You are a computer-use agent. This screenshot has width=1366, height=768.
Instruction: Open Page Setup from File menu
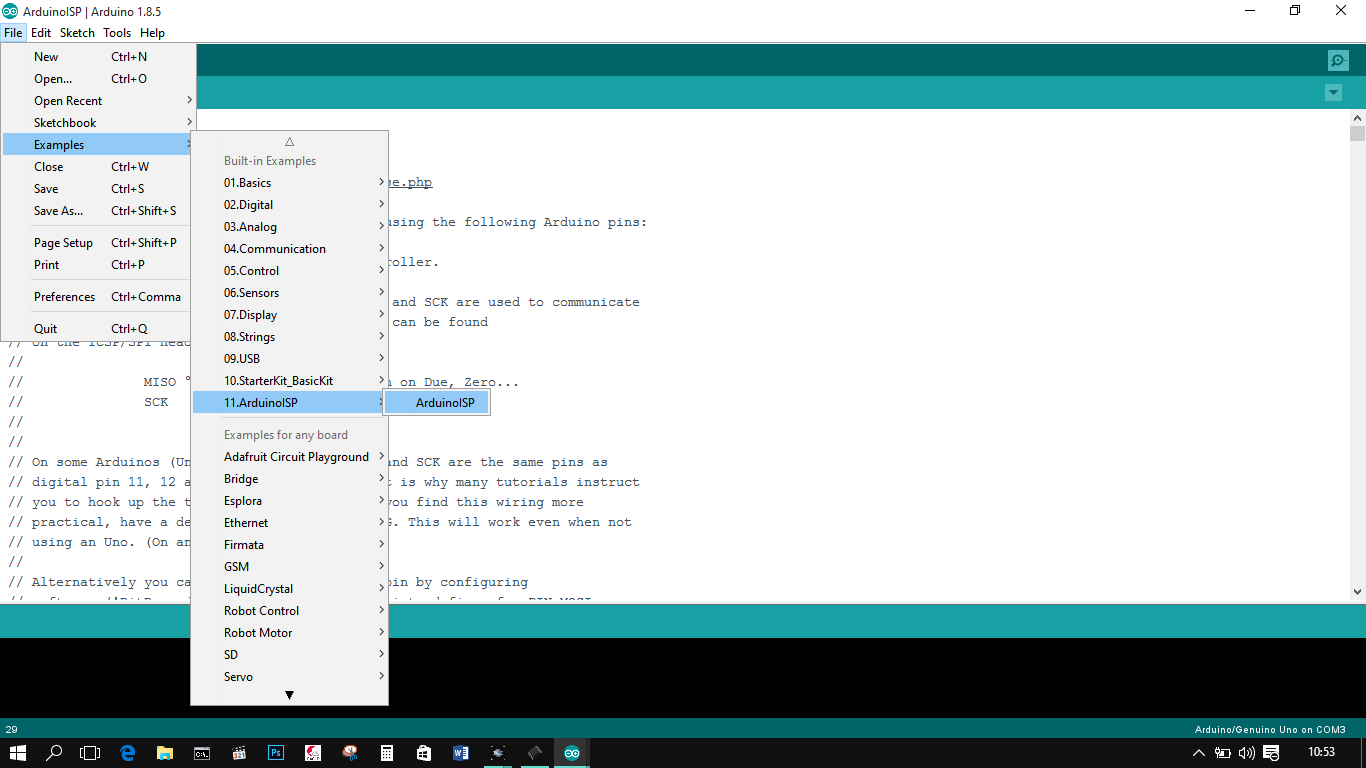98,243
